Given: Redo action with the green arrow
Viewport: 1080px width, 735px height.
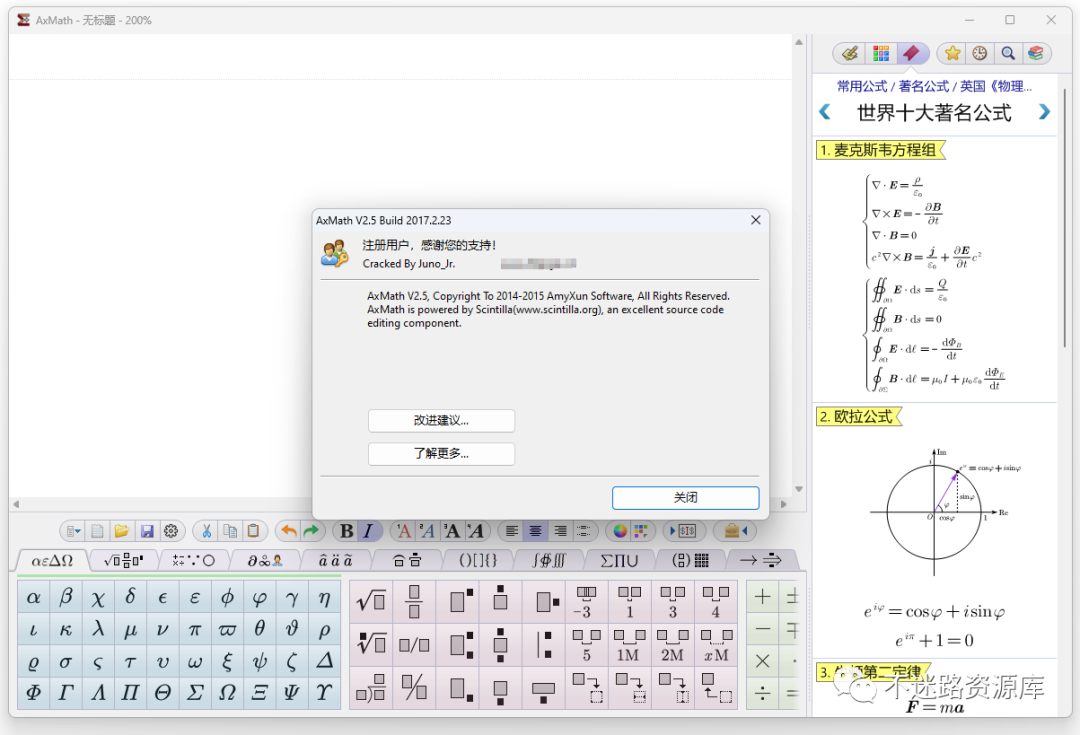Looking at the screenshot, I should click(x=311, y=530).
